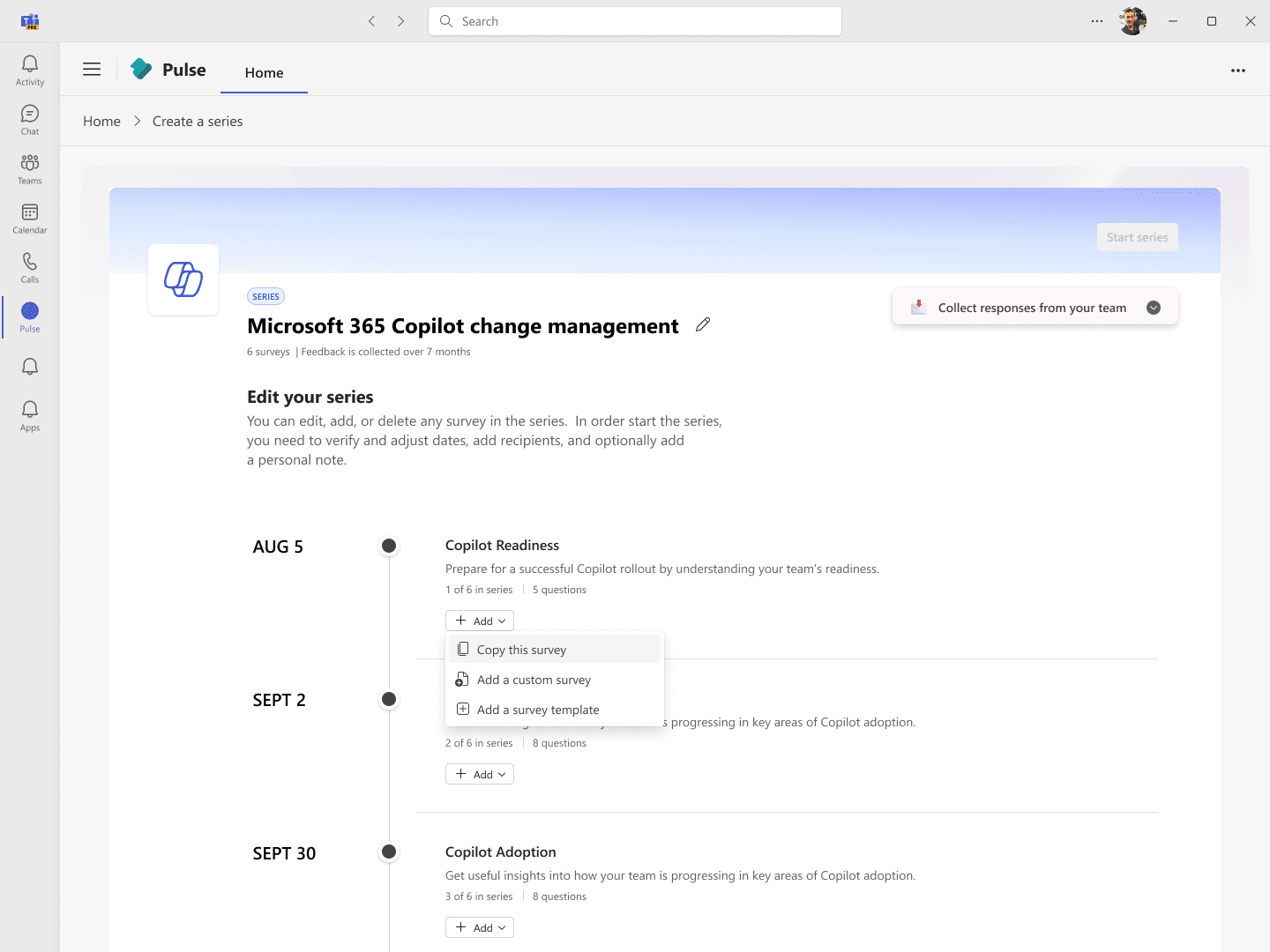The width and height of the screenshot is (1270, 952).
Task: Open the Copilot Adoption survey title
Action: click(501, 852)
